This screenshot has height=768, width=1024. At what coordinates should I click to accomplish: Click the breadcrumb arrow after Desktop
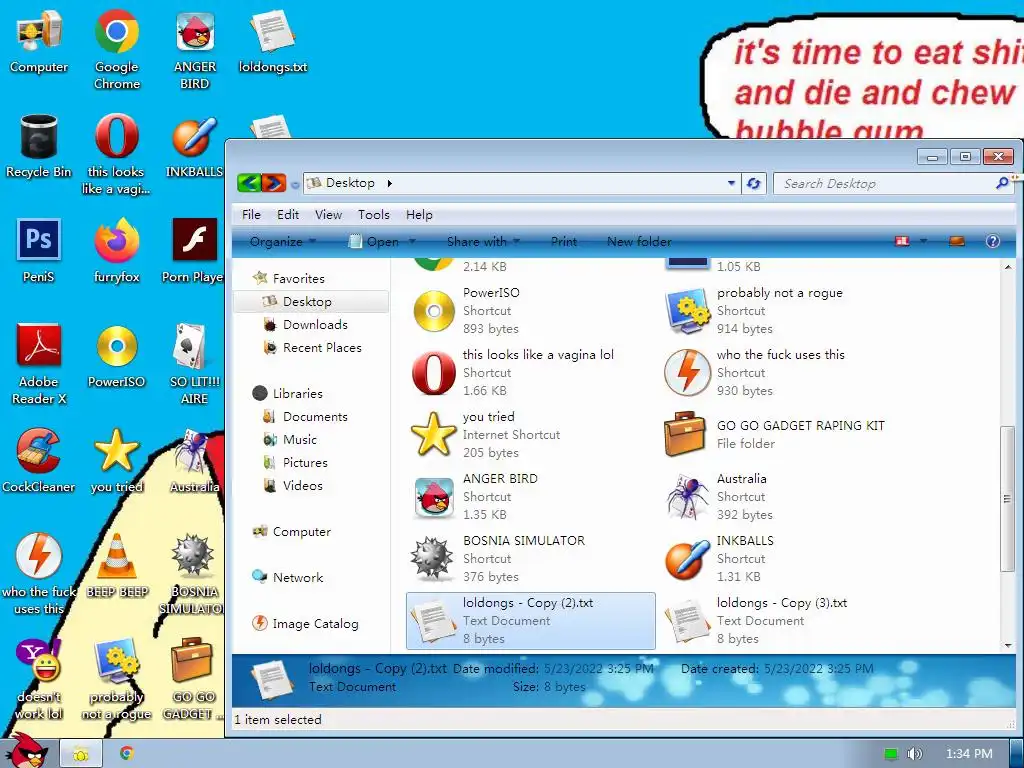[389, 184]
